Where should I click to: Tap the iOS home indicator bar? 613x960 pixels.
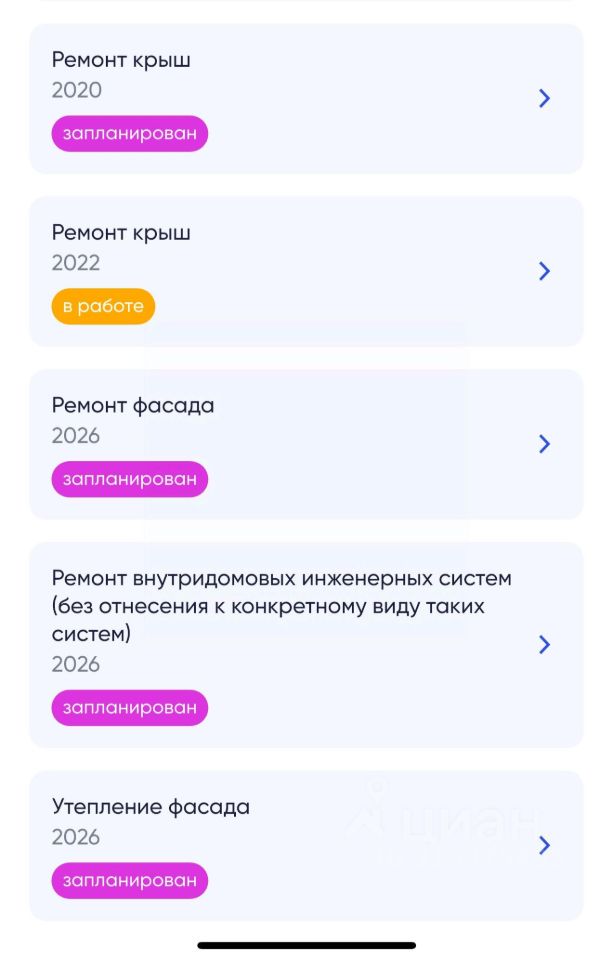(x=307, y=945)
